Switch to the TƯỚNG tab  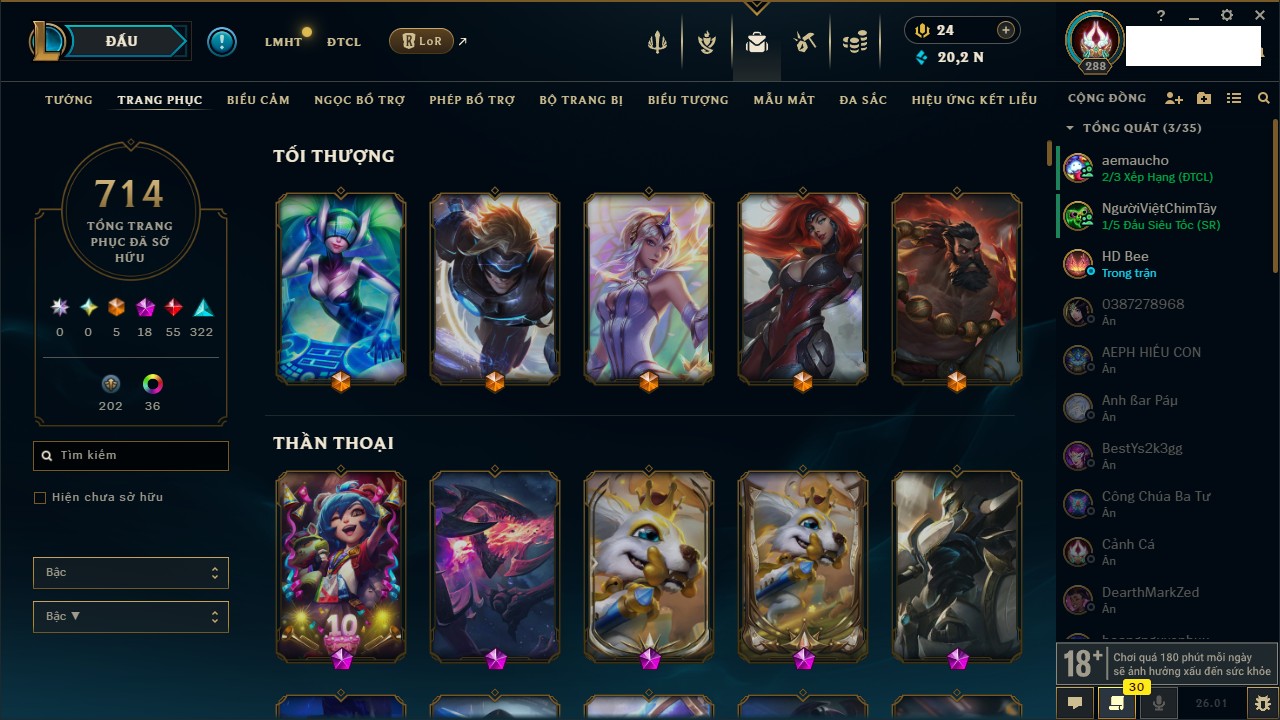69,100
